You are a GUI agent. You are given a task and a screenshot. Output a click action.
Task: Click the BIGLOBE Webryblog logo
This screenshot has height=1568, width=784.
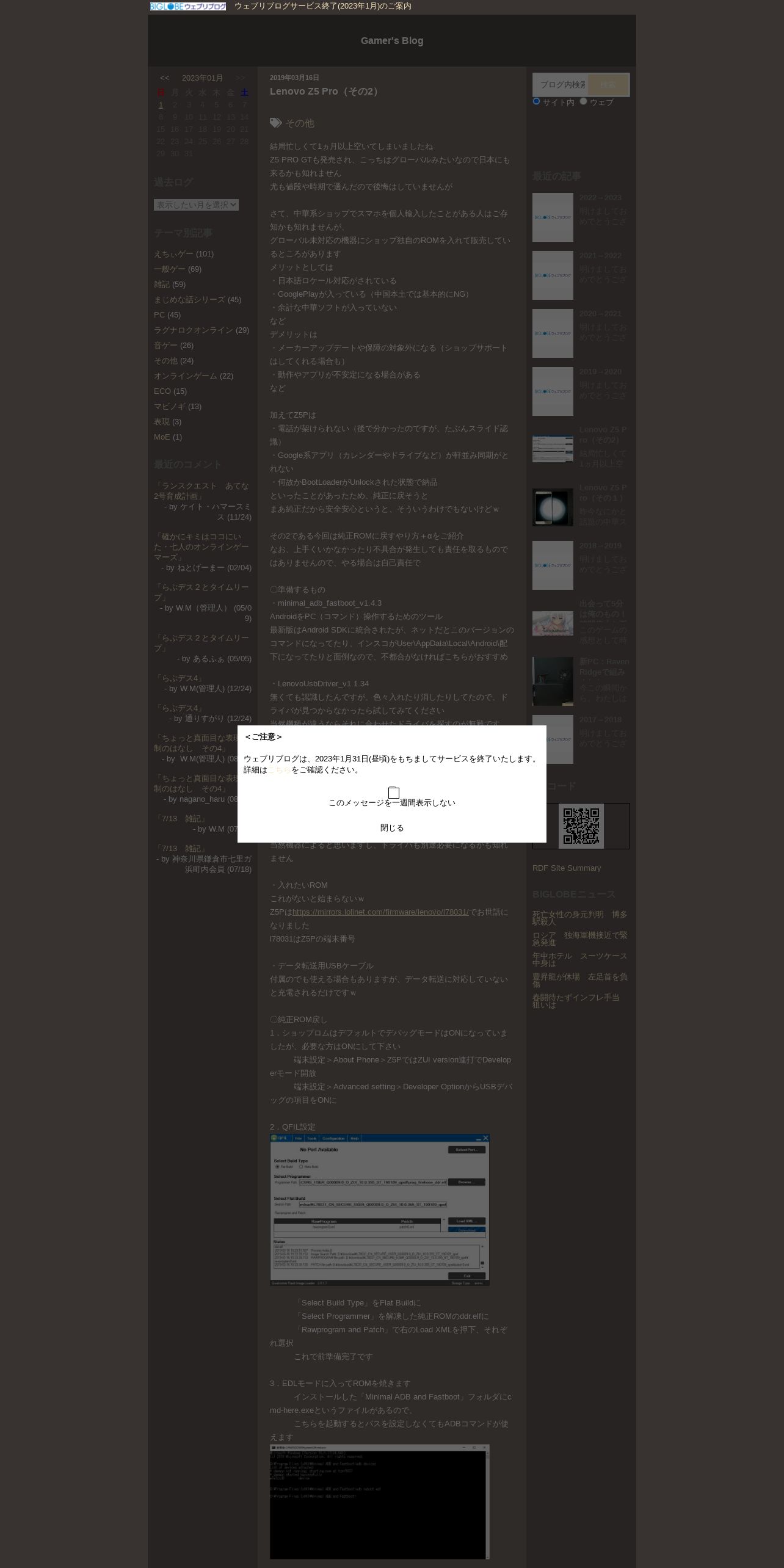(188, 6)
